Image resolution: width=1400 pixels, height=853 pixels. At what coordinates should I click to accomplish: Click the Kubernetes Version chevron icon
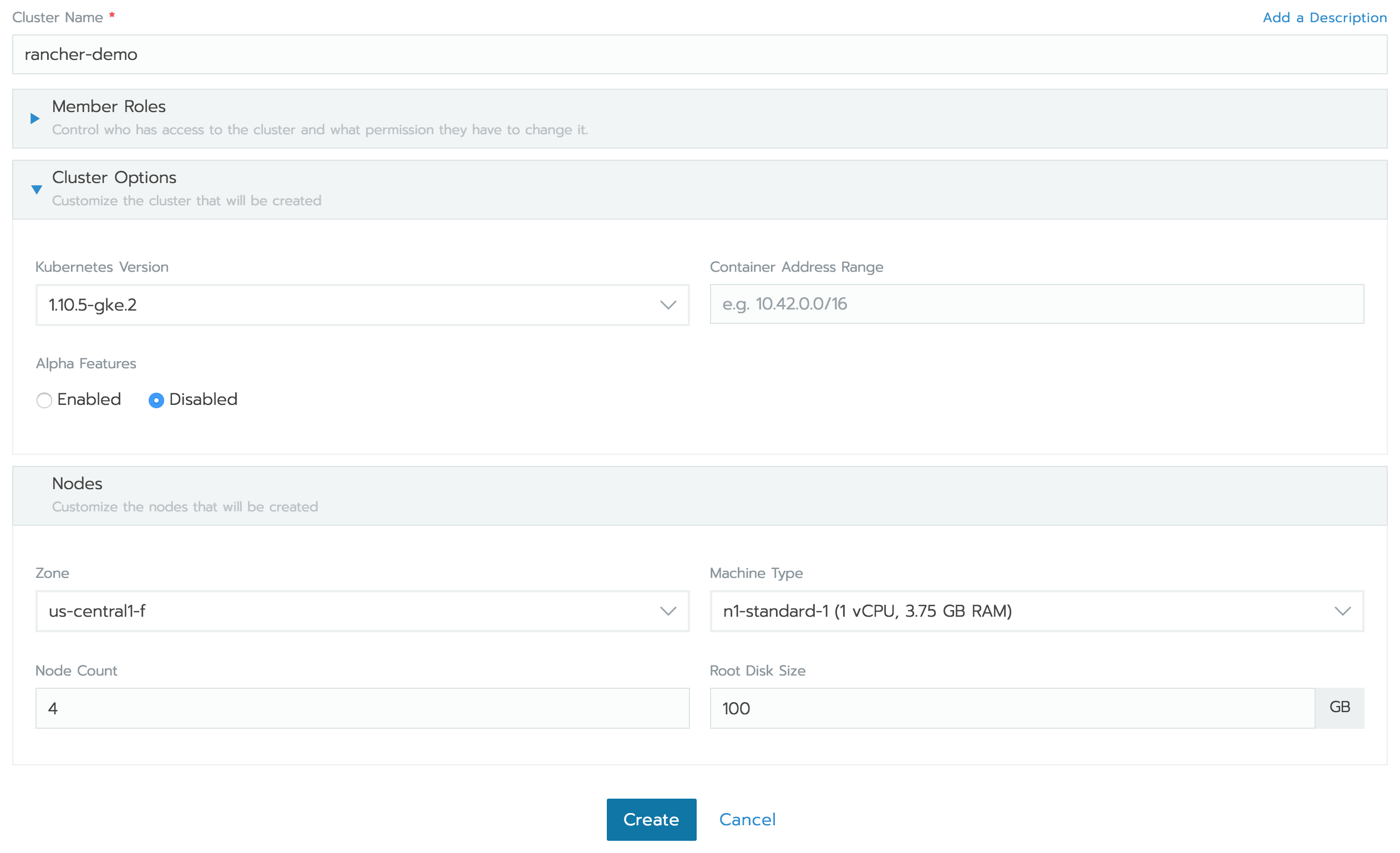[668, 305]
